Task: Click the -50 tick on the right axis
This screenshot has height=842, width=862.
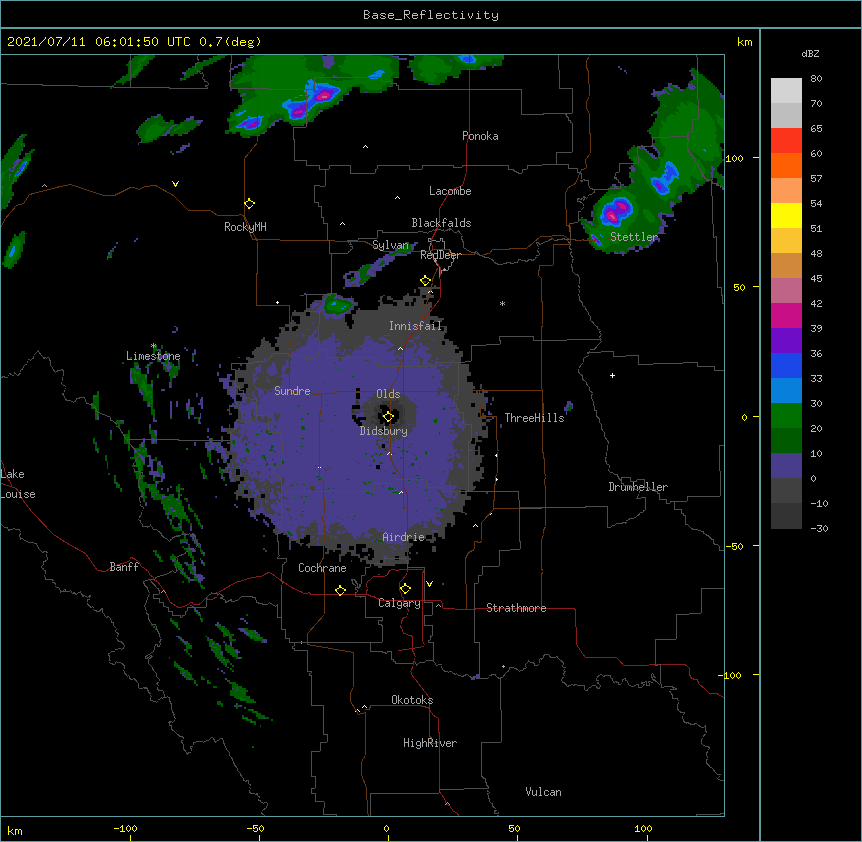Action: pyautogui.click(x=734, y=546)
